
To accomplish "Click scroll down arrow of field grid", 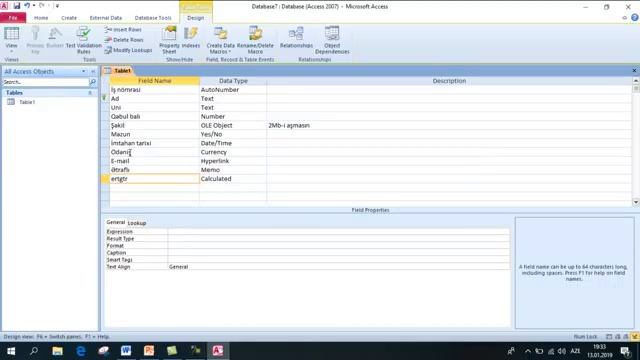I will point(636,202).
